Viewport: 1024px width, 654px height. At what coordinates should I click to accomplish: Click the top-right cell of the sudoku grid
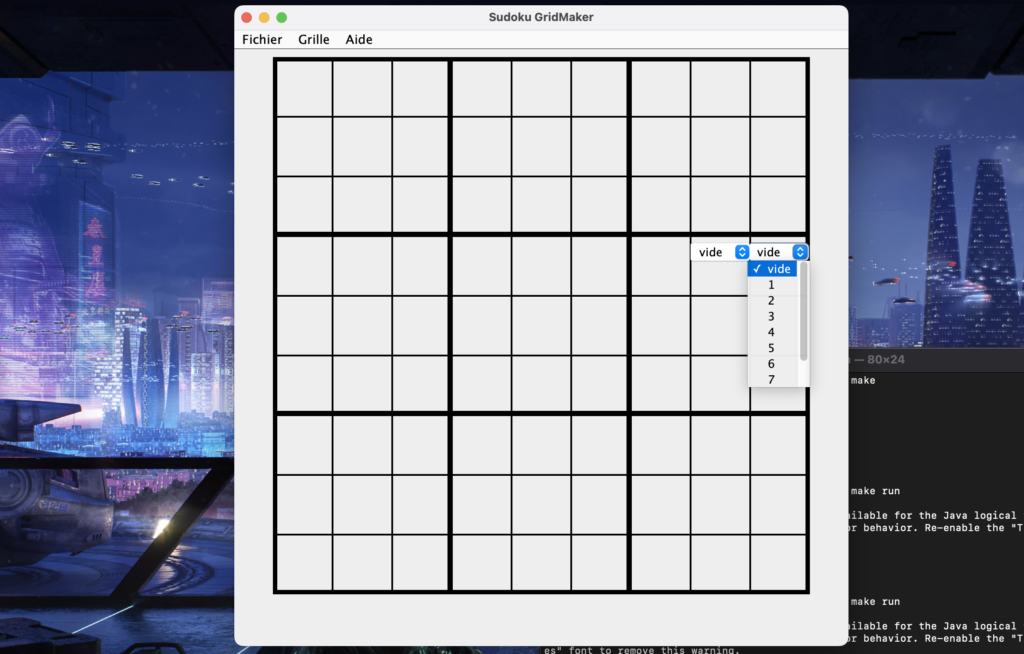pos(778,88)
